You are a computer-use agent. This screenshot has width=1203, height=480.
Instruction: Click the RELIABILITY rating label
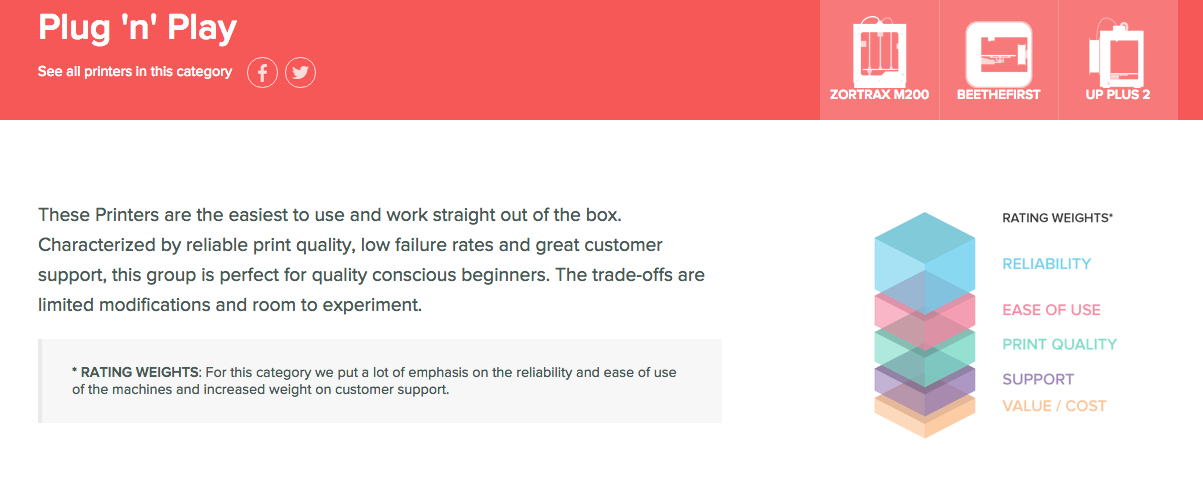1046,264
